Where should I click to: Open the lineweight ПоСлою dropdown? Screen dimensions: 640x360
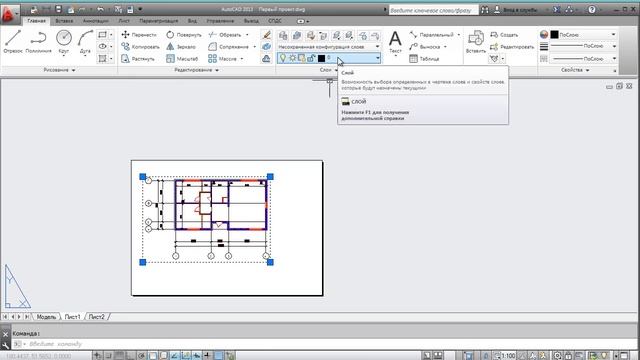583,47
